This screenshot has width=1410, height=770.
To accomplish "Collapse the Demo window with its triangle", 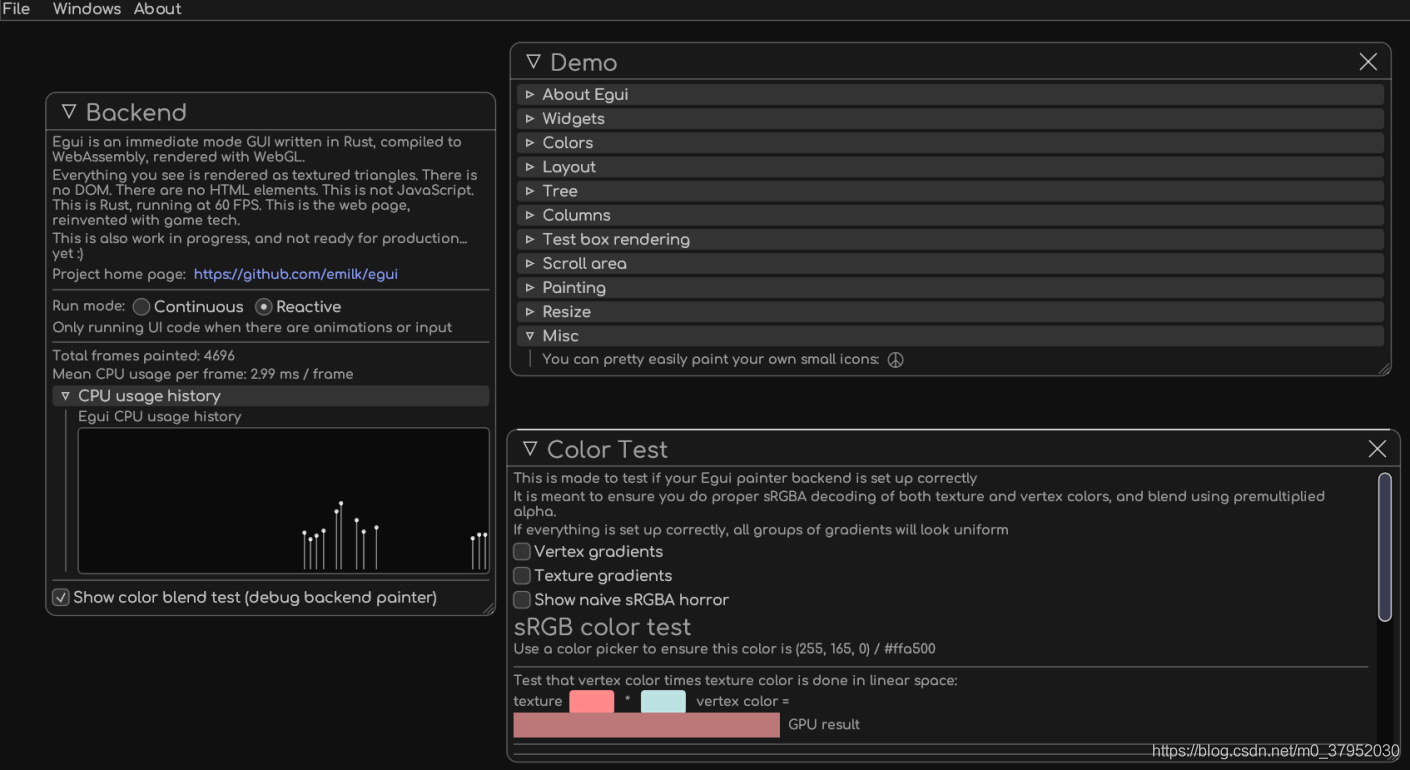I will point(533,62).
